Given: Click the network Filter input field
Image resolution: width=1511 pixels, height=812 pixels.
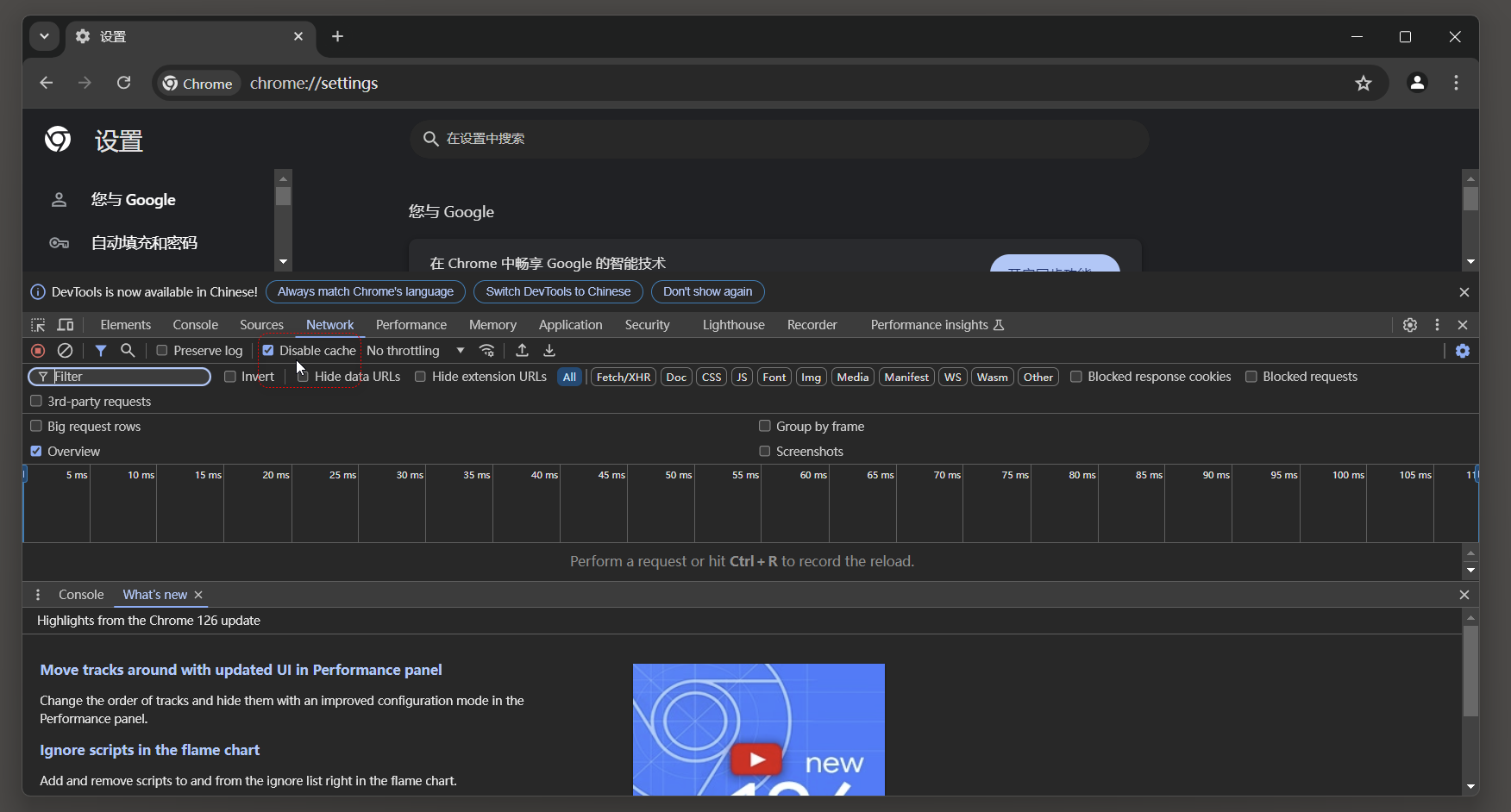Looking at the screenshot, I should click(120, 377).
